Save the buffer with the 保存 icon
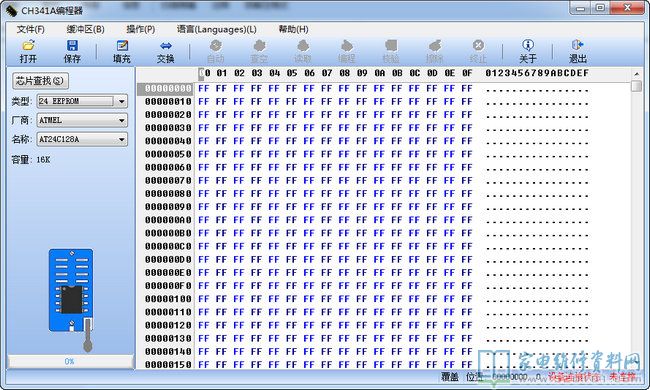The width and height of the screenshot is (650, 390). click(x=72, y=51)
